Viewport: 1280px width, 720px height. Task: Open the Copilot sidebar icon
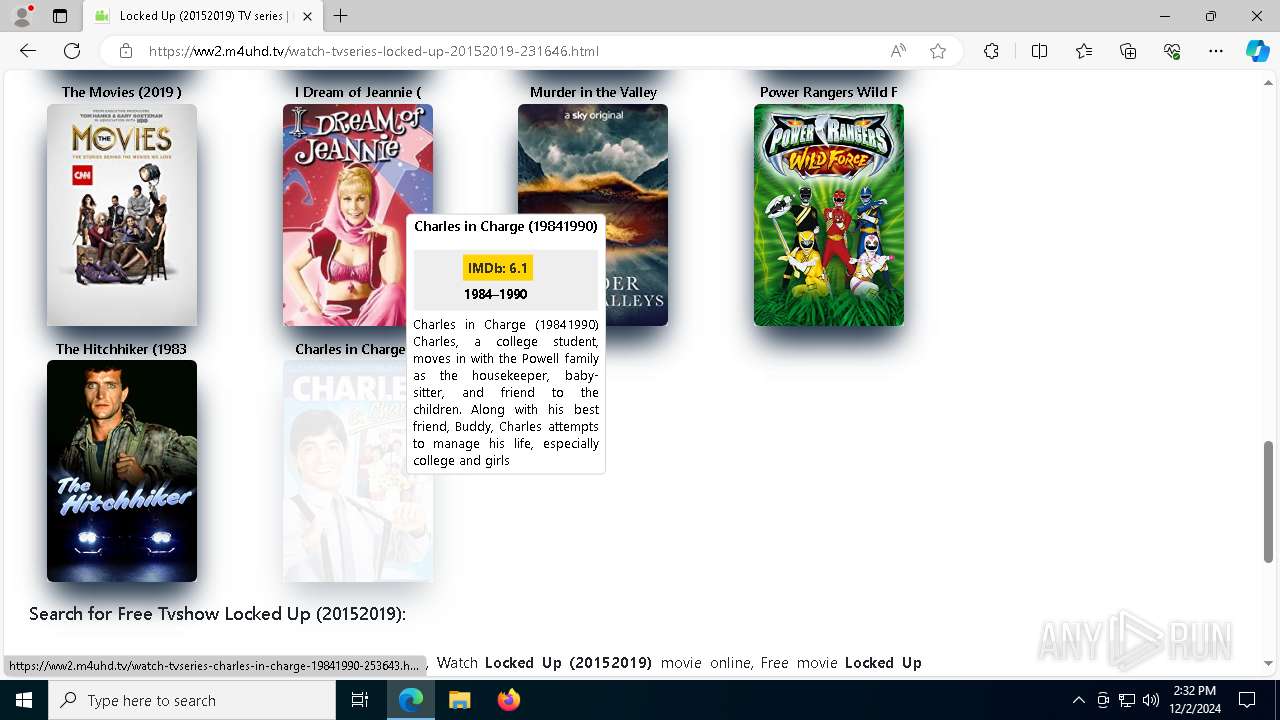pos(1257,51)
